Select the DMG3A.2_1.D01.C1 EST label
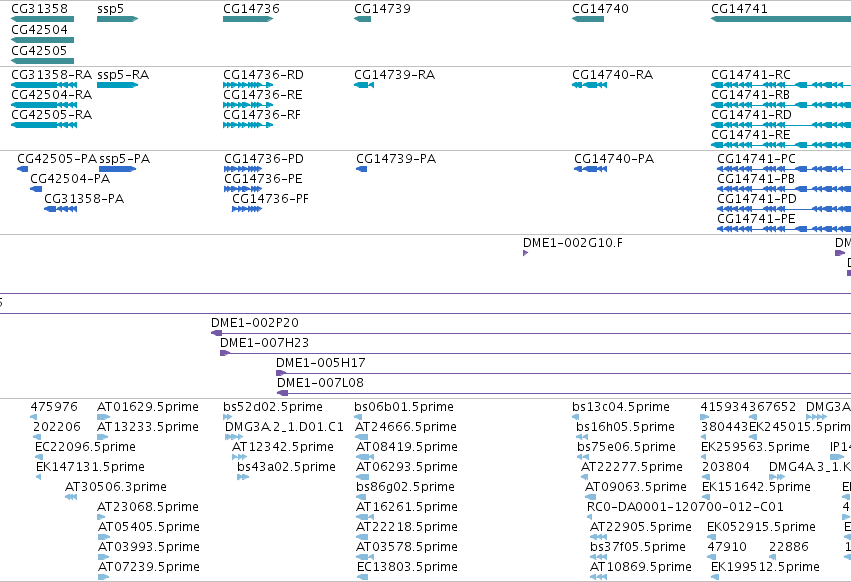The height and width of the screenshot is (582, 851). click(x=284, y=427)
